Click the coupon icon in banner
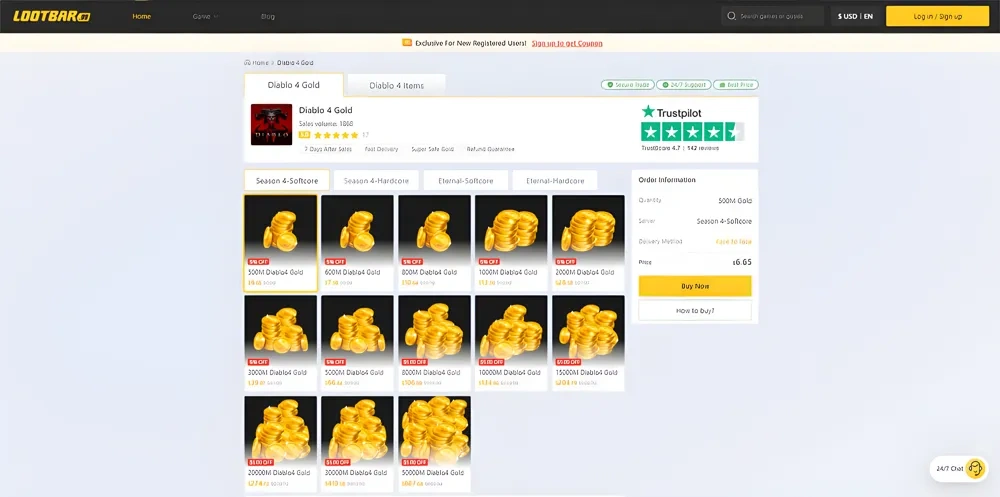This screenshot has height=497, width=1000. [x=407, y=43]
